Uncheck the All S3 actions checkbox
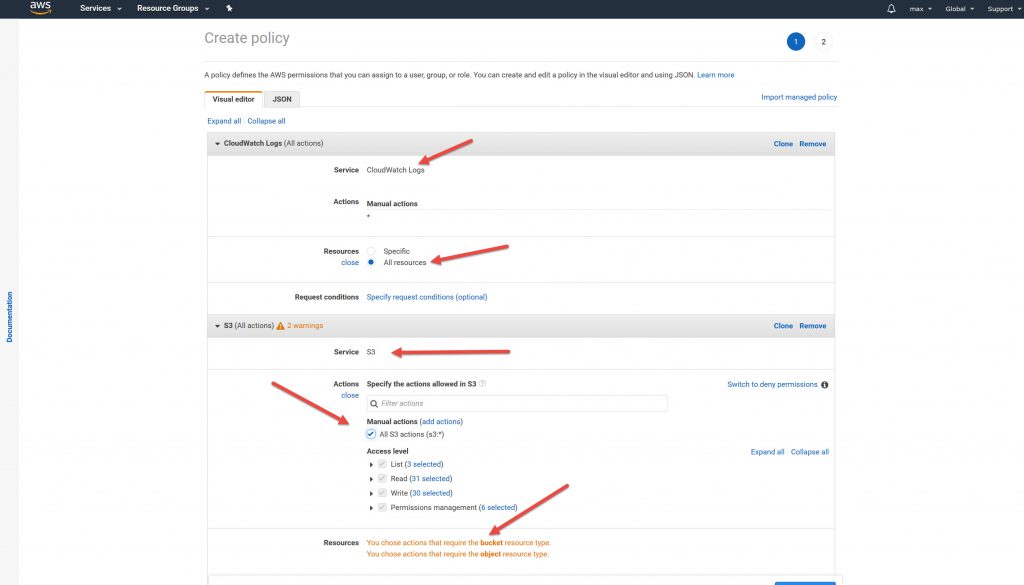Screen dimensions: 1024x585 (372, 434)
